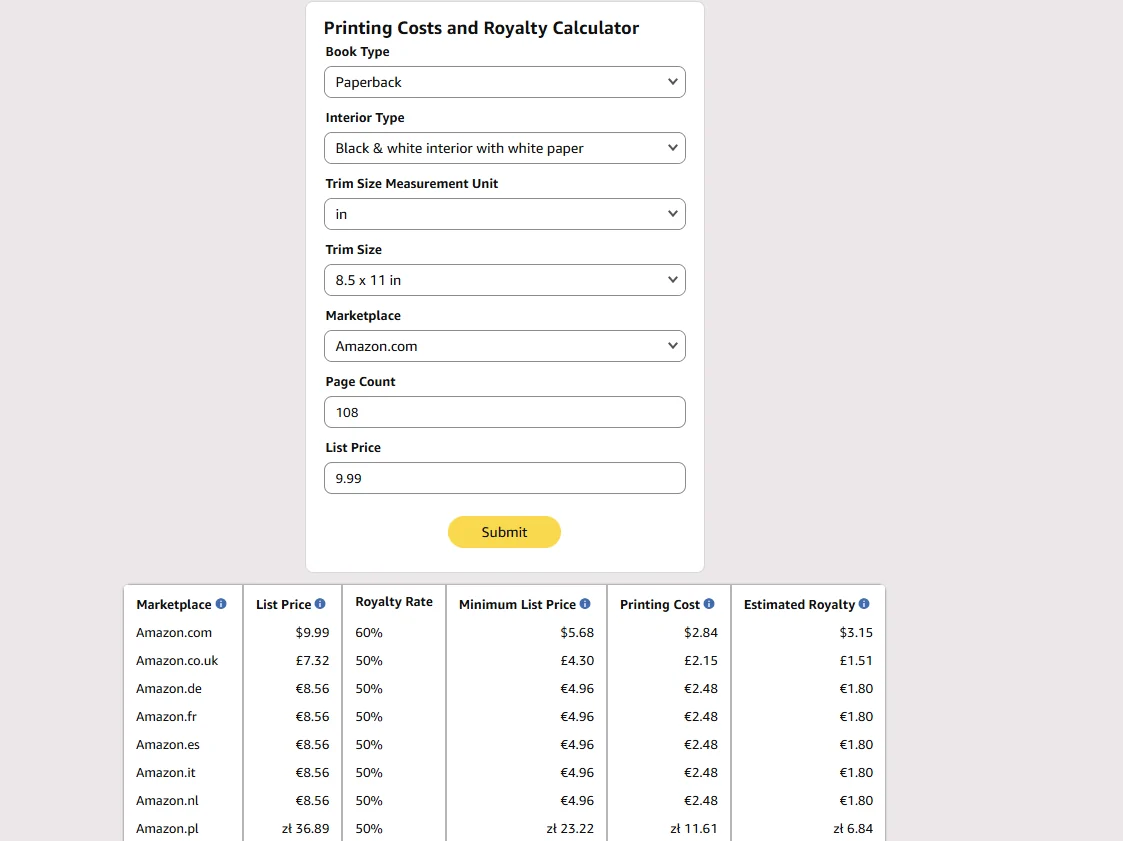This screenshot has width=1123, height=841.
Task: Click the zł 11.61 printing cost value
Action: 693,828
